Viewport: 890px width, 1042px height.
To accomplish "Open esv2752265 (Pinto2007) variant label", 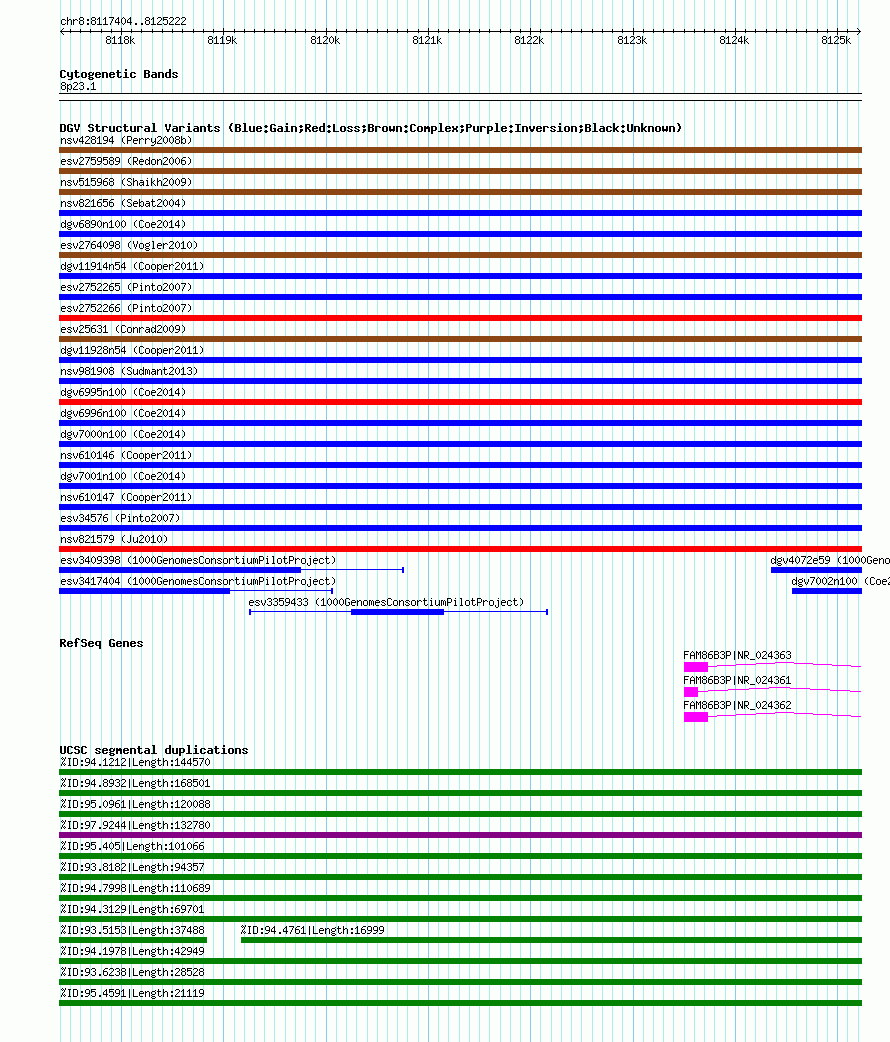I will [126, 287].
